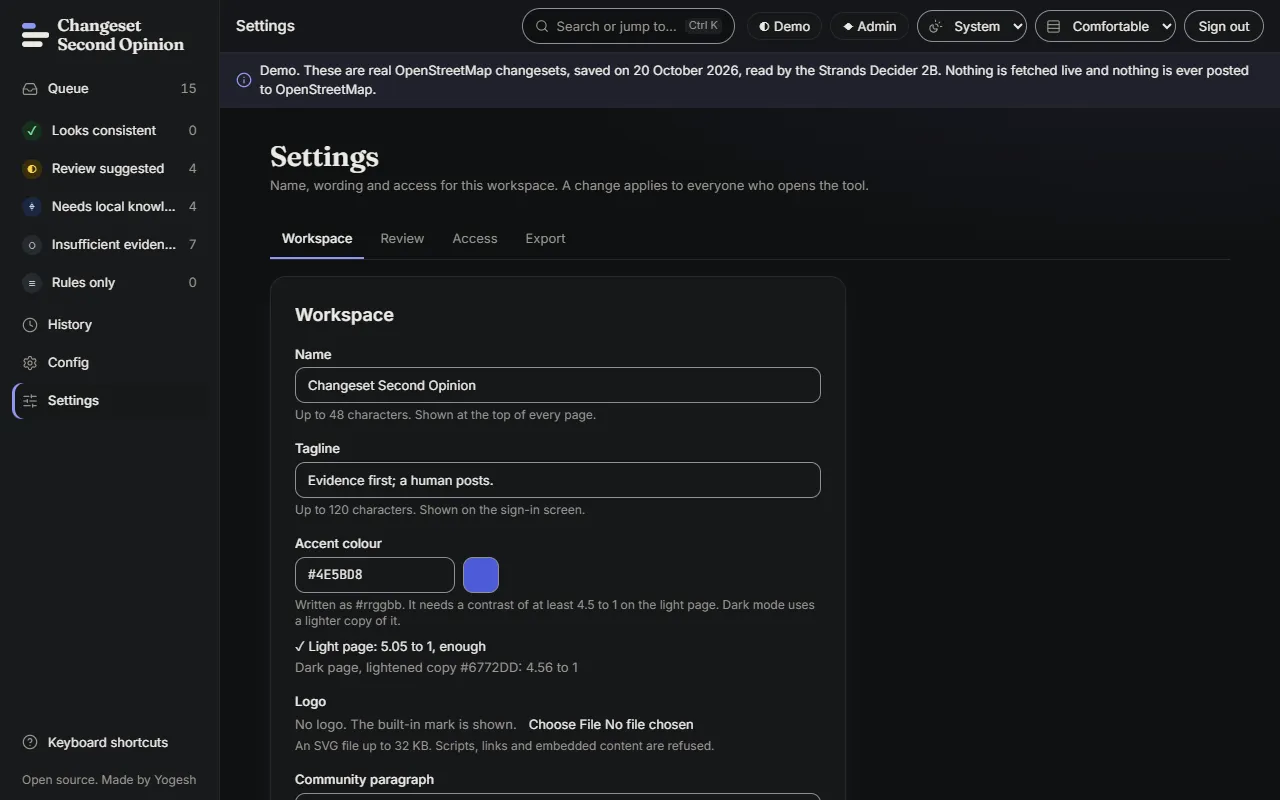Viewport: 1280px width, 800px height.
Task: Open the Queue inbox icon
Action: (x=30, y=89)
